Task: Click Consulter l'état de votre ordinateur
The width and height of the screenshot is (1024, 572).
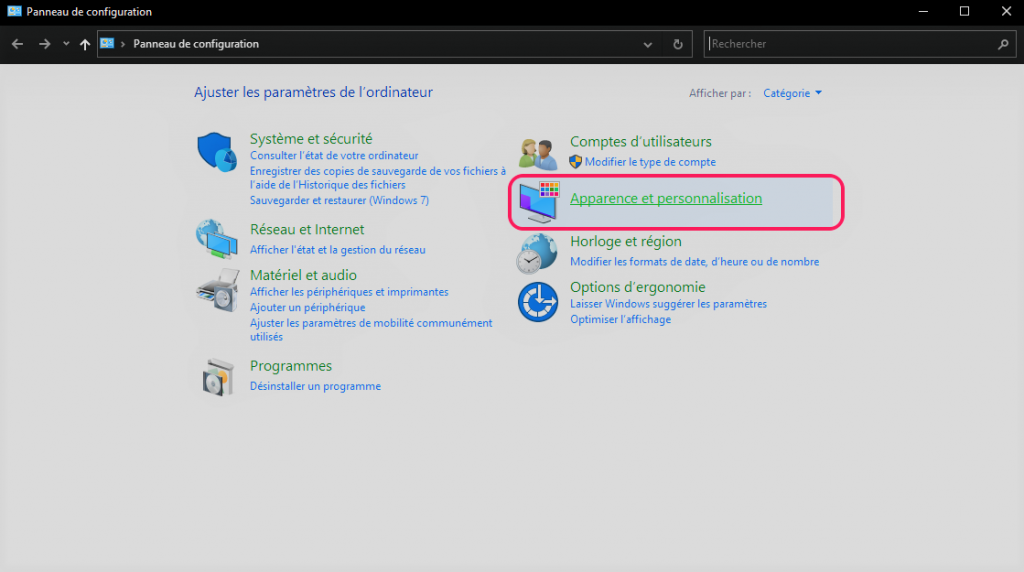Action: coord(334,155)
